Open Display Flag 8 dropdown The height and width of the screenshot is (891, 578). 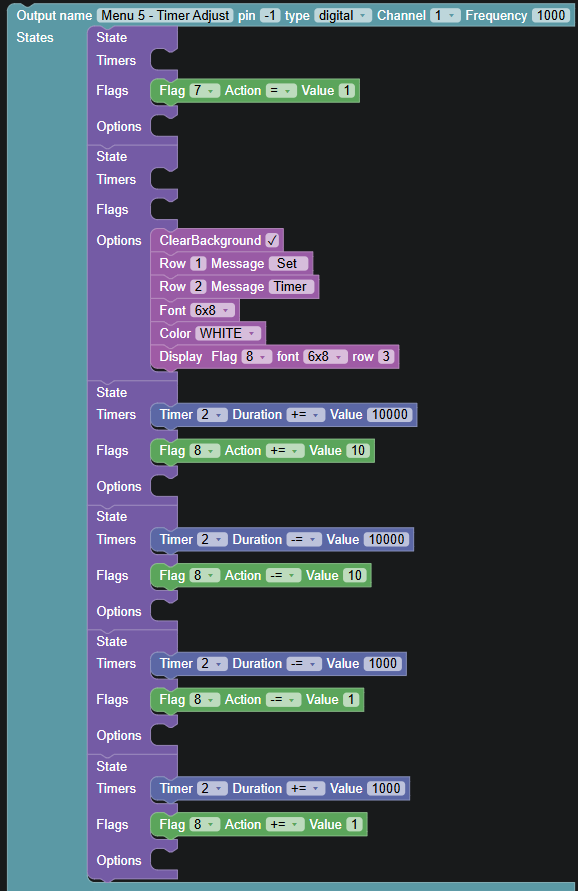click(257, 357)
